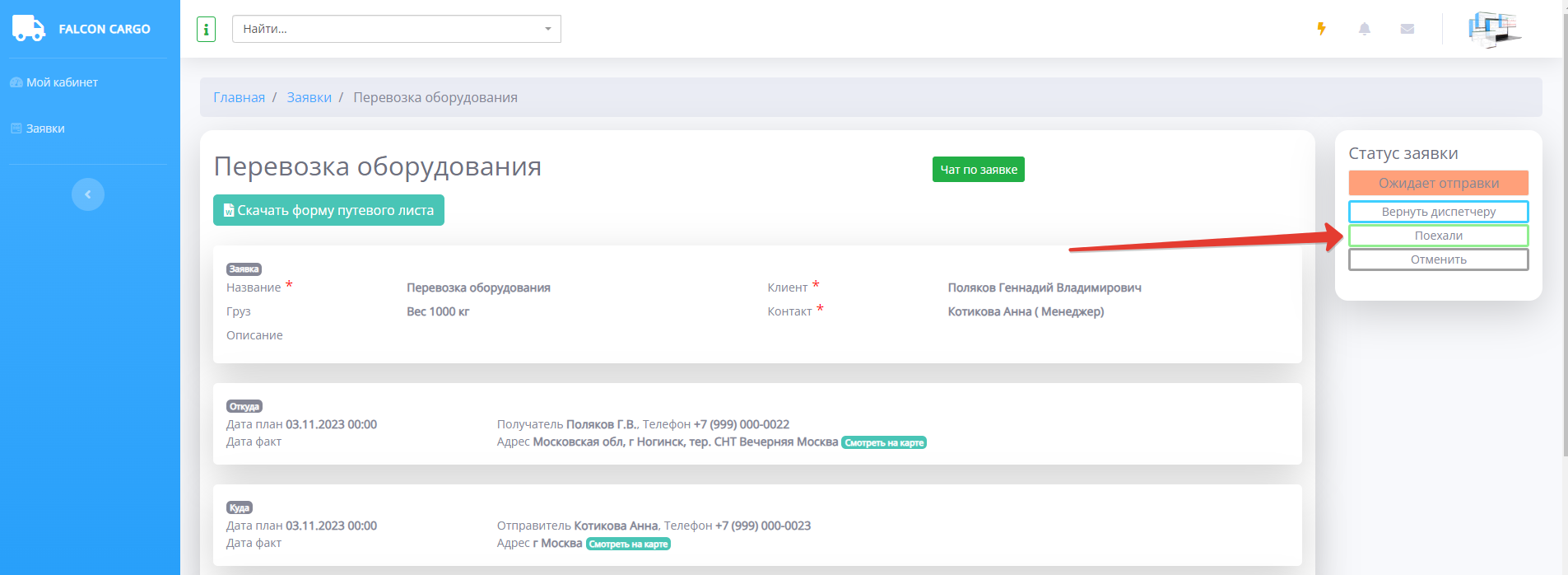The height and width of the screenshot is (575, 1568).
Task: Expand the search dropdown arrow
Action: (548, 29)
